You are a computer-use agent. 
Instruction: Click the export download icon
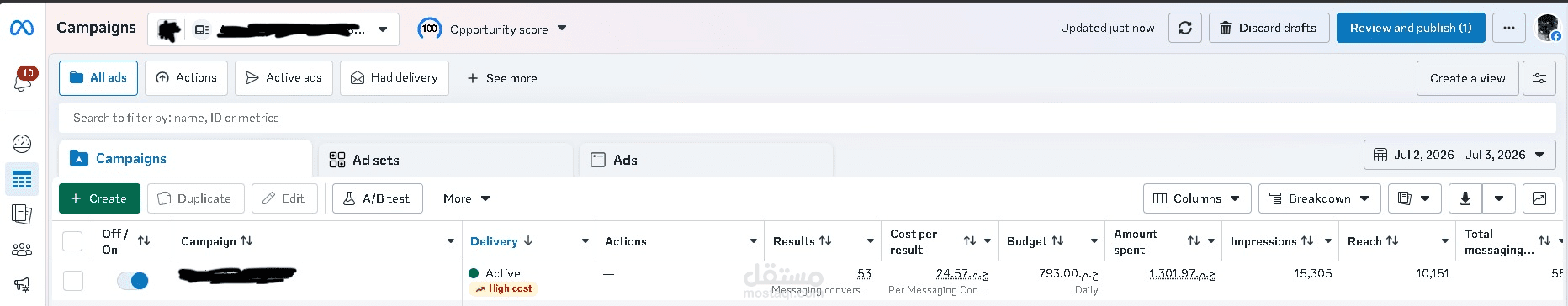click(x=1465, y=198)
